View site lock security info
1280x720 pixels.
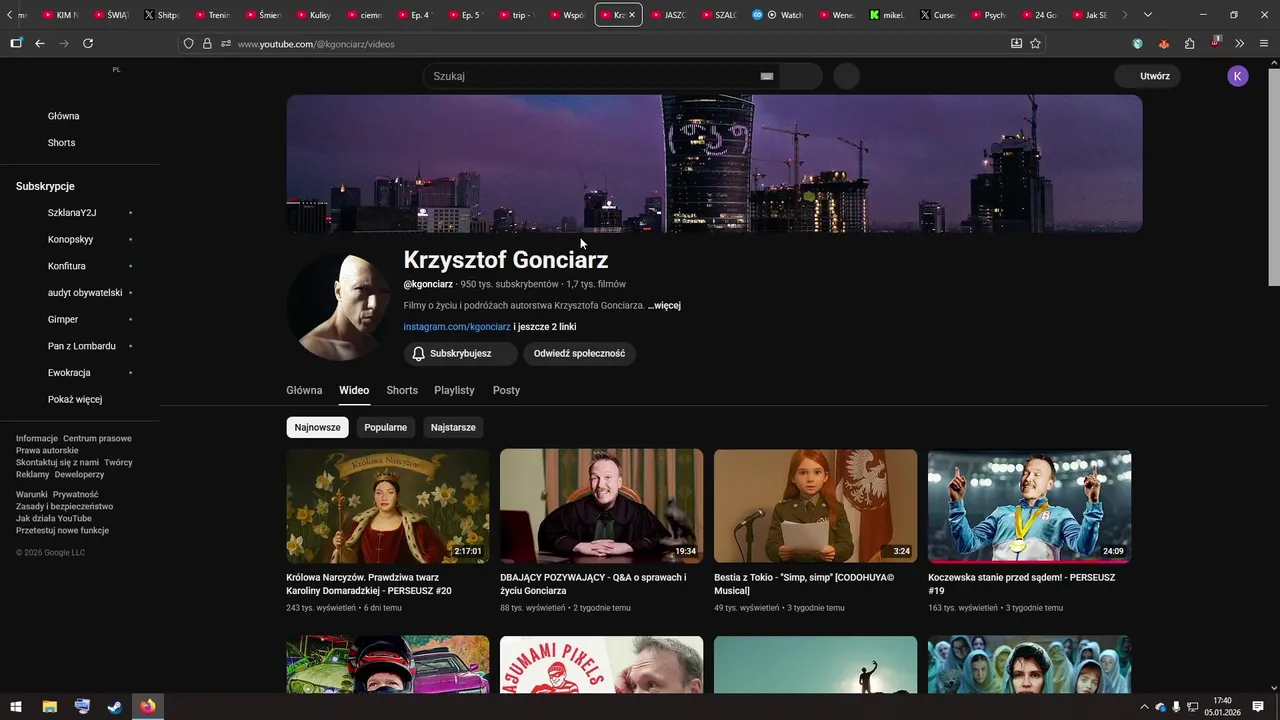tap(207, 44)
